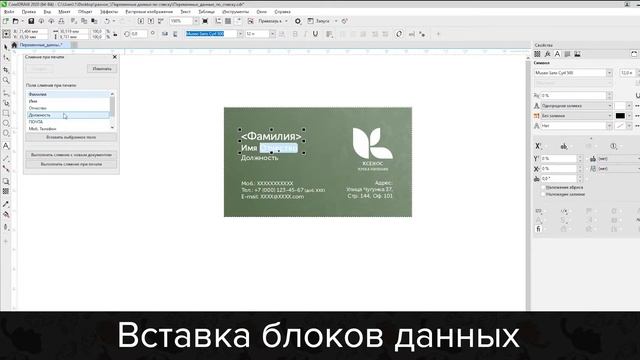Close the Print Merge panel
This screenshot has height=360, width=640.
115,57
